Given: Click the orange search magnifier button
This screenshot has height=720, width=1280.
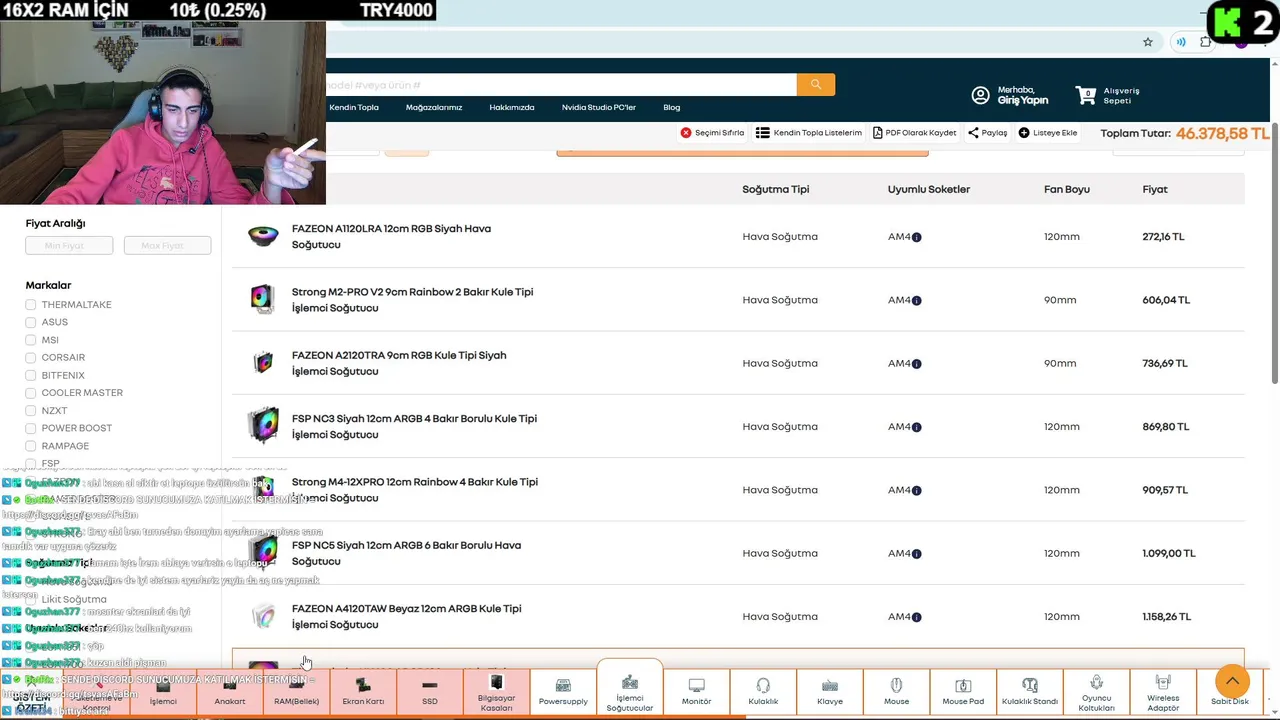Looking at the screenshot, I should 816,85.
